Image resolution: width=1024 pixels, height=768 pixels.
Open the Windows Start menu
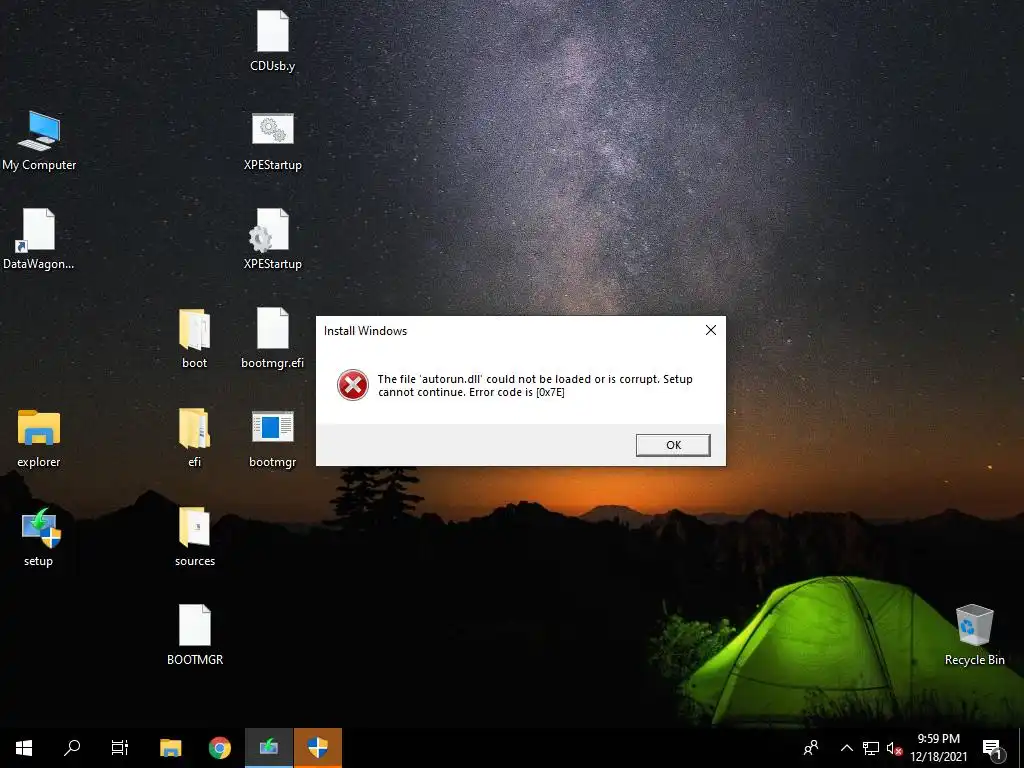pos(24,748)
